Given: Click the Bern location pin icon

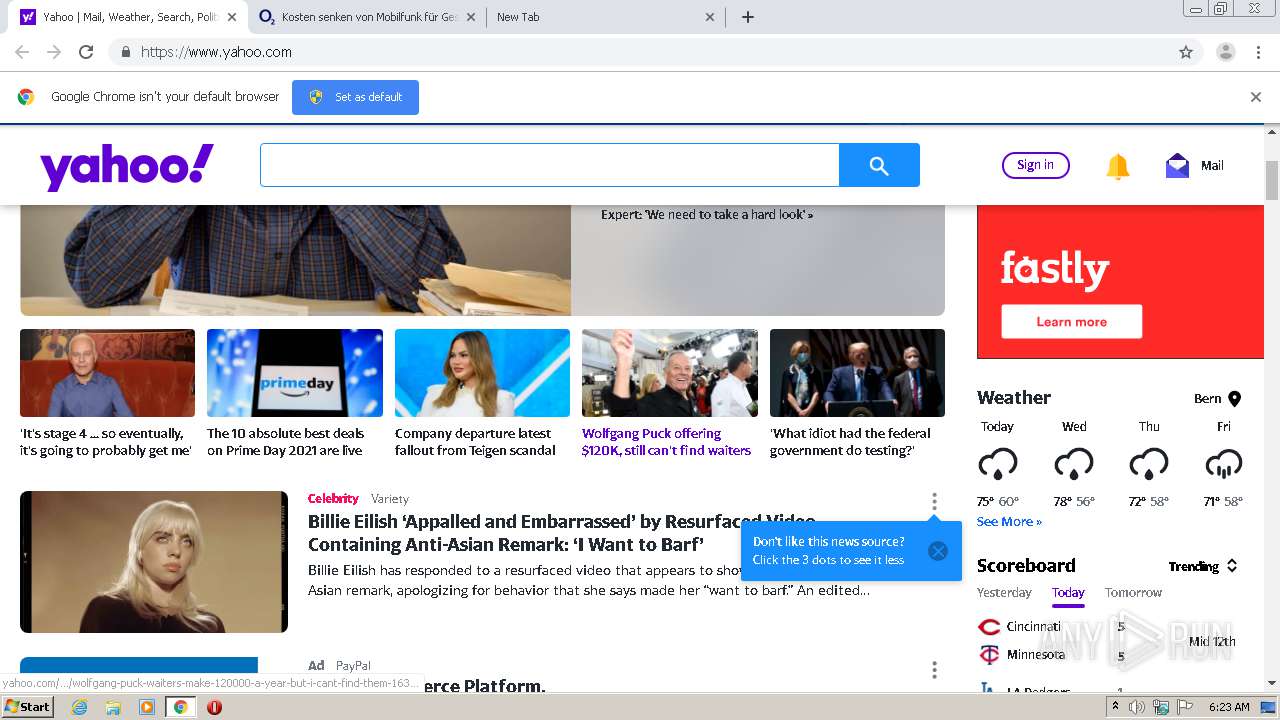Looking at the screenshot, I should pos(1234,399).
